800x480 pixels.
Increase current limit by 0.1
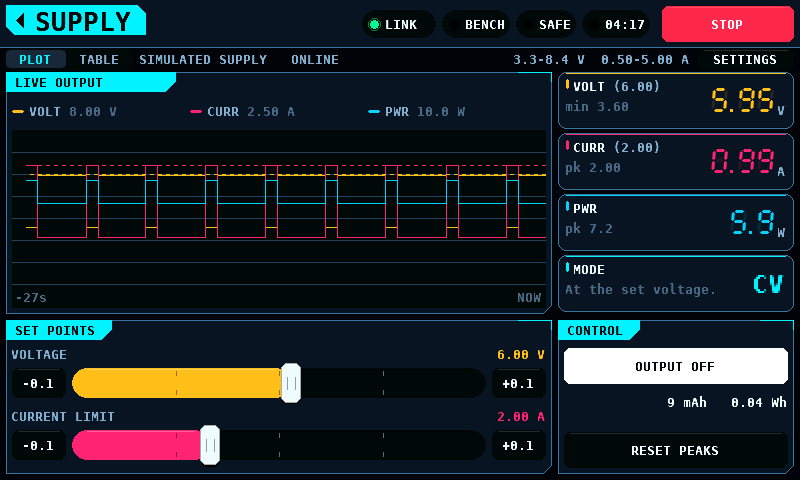point(518,445)
